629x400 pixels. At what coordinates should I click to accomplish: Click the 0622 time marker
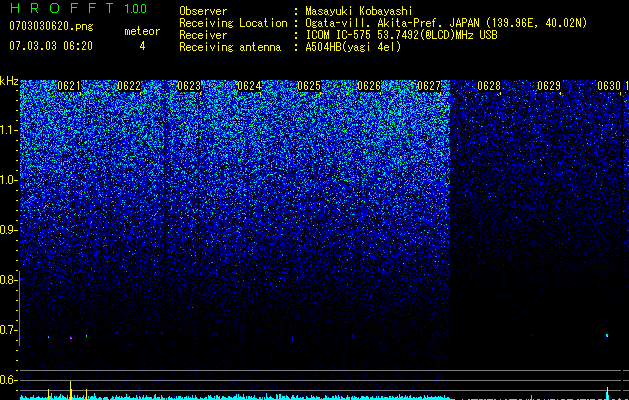pos(129,86)
